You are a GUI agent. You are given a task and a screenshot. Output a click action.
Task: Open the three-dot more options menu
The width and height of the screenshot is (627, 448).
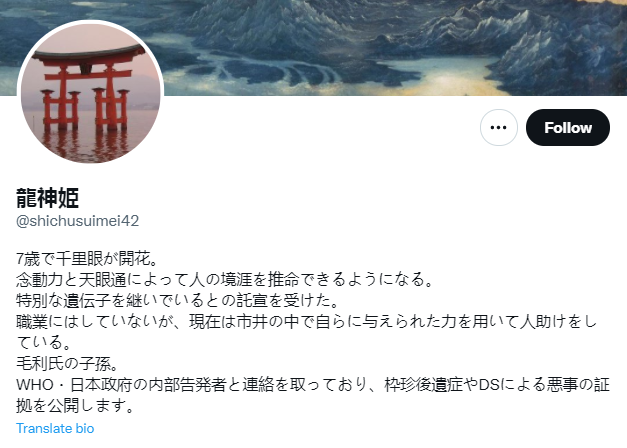pyautogui.click(x=499, y=128)
